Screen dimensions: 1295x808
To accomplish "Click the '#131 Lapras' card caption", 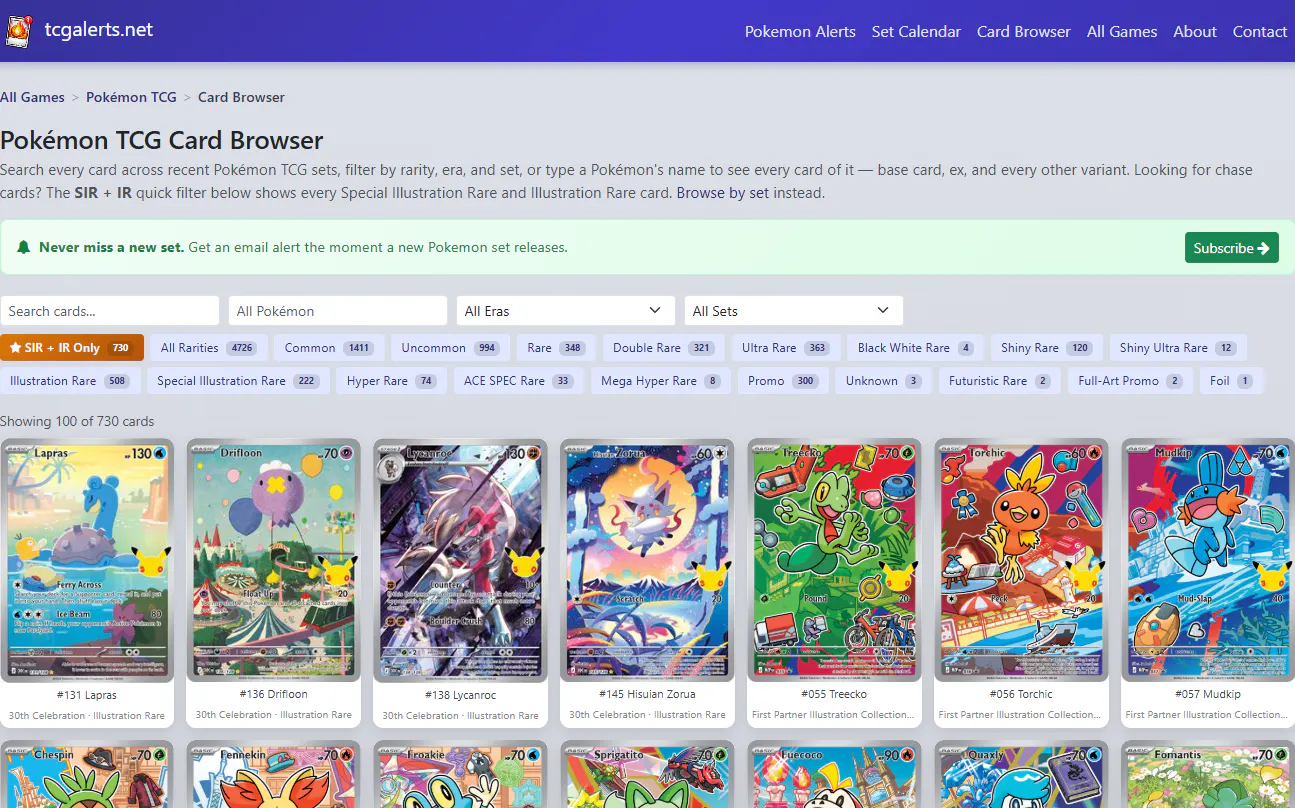I will (87, 695).
